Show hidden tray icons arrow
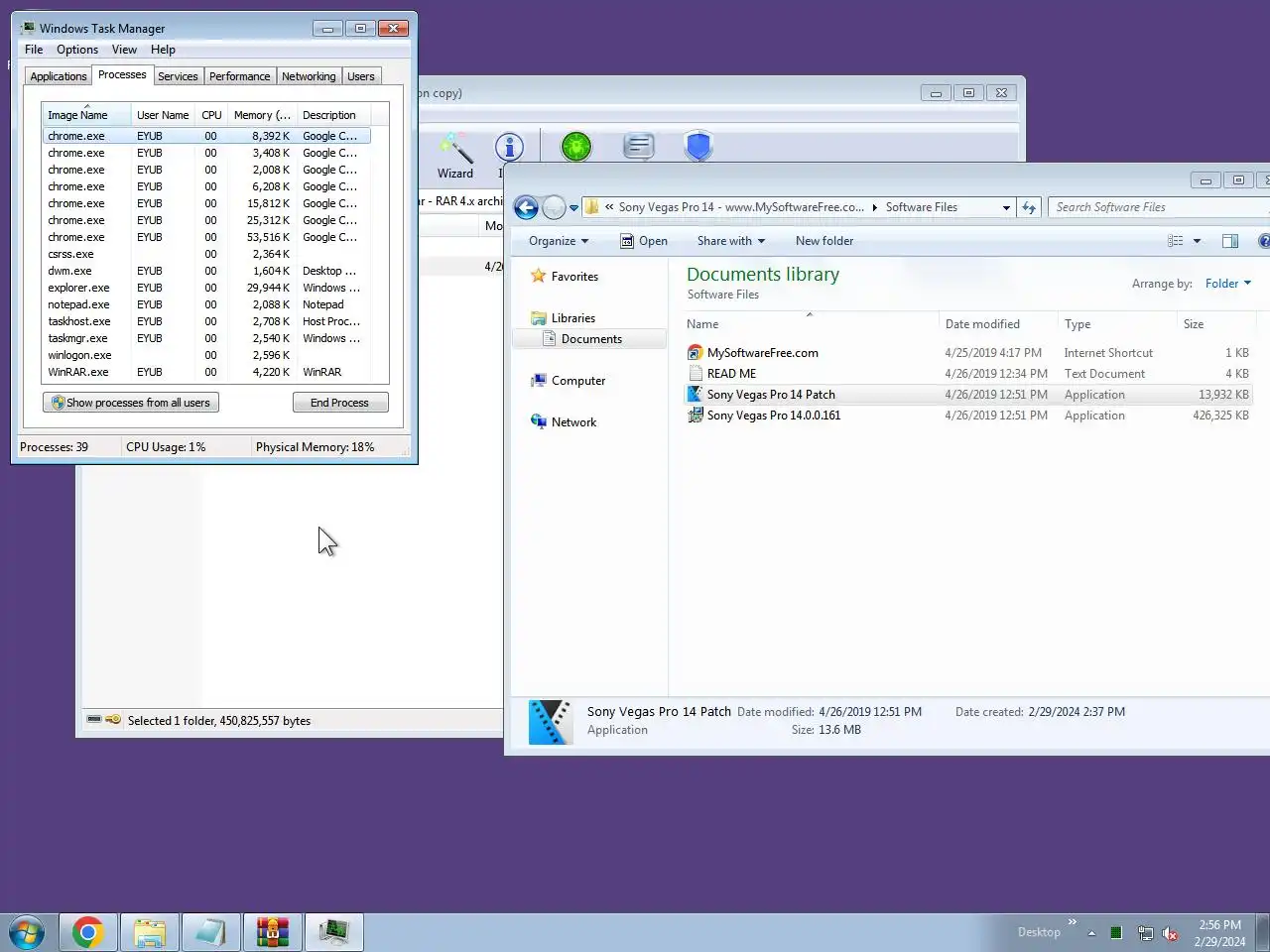This screenshot has height=952, width=1270. [1091, 933]
